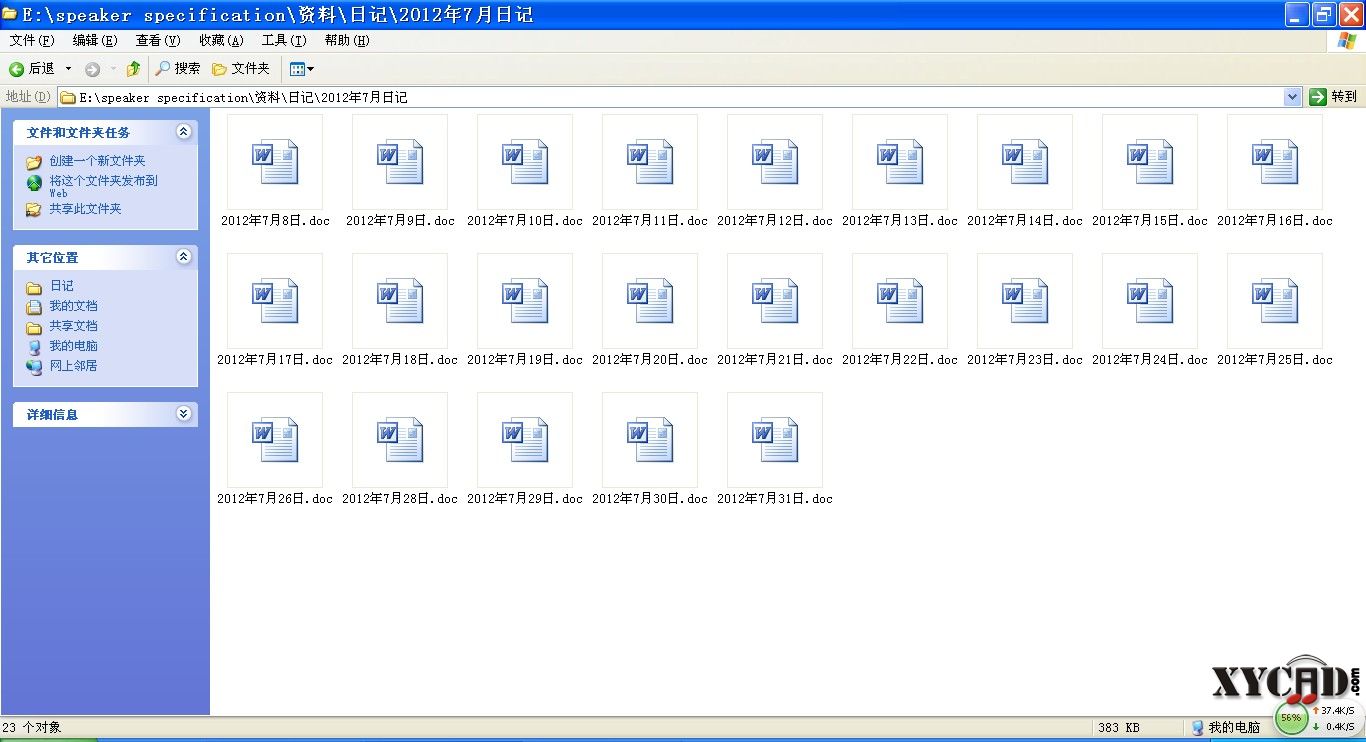Expand the address bar dropdown list

[1293, 97]
